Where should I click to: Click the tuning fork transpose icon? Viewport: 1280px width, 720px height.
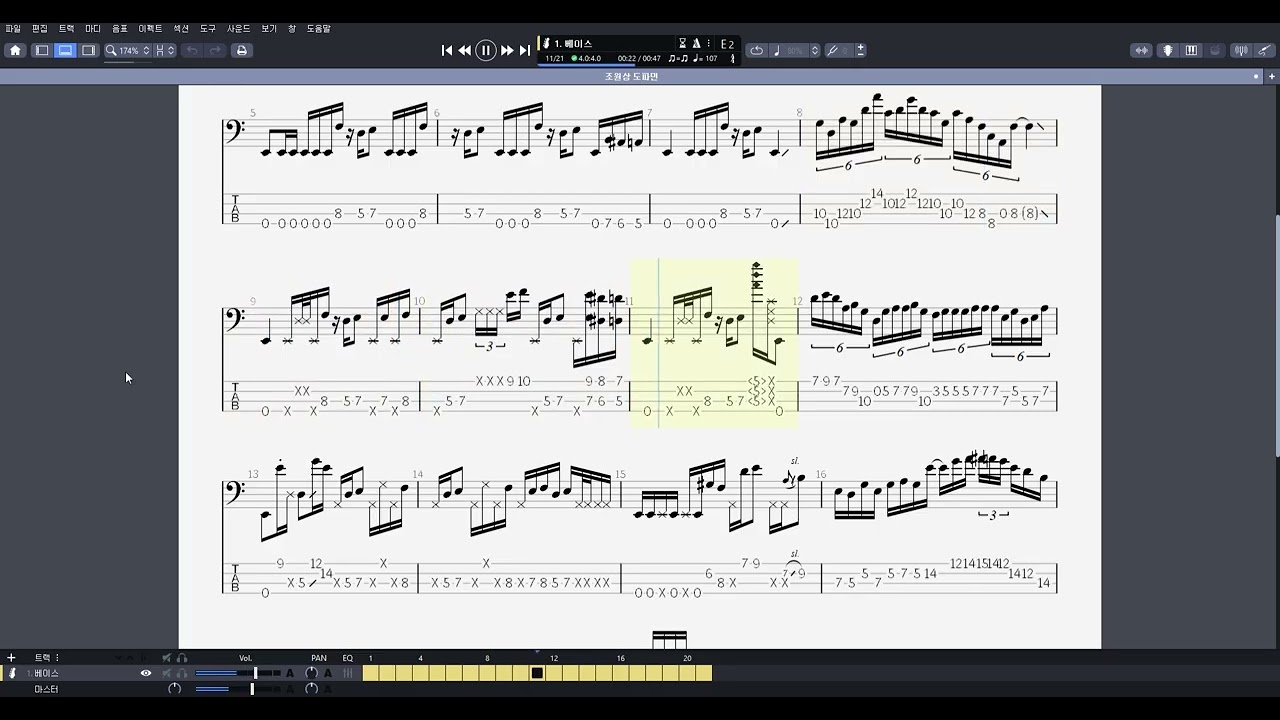click(x=833, y=50)
